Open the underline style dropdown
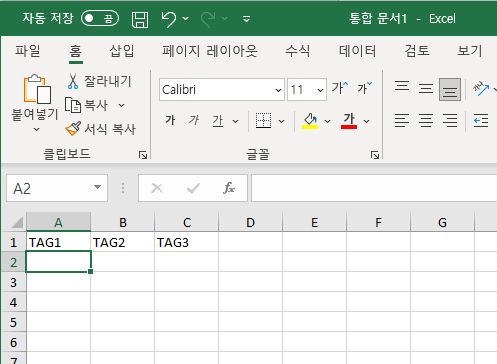The height and width of the screenshot is (364, 497). [x=236, y=121]
